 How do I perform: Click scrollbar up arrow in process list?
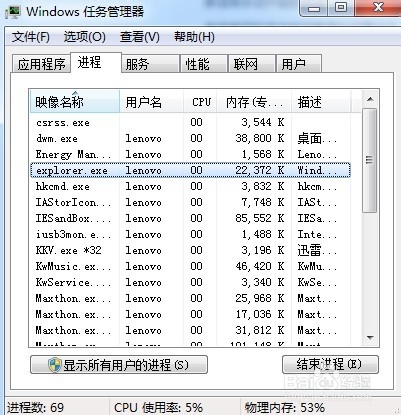tap(370, 99)
